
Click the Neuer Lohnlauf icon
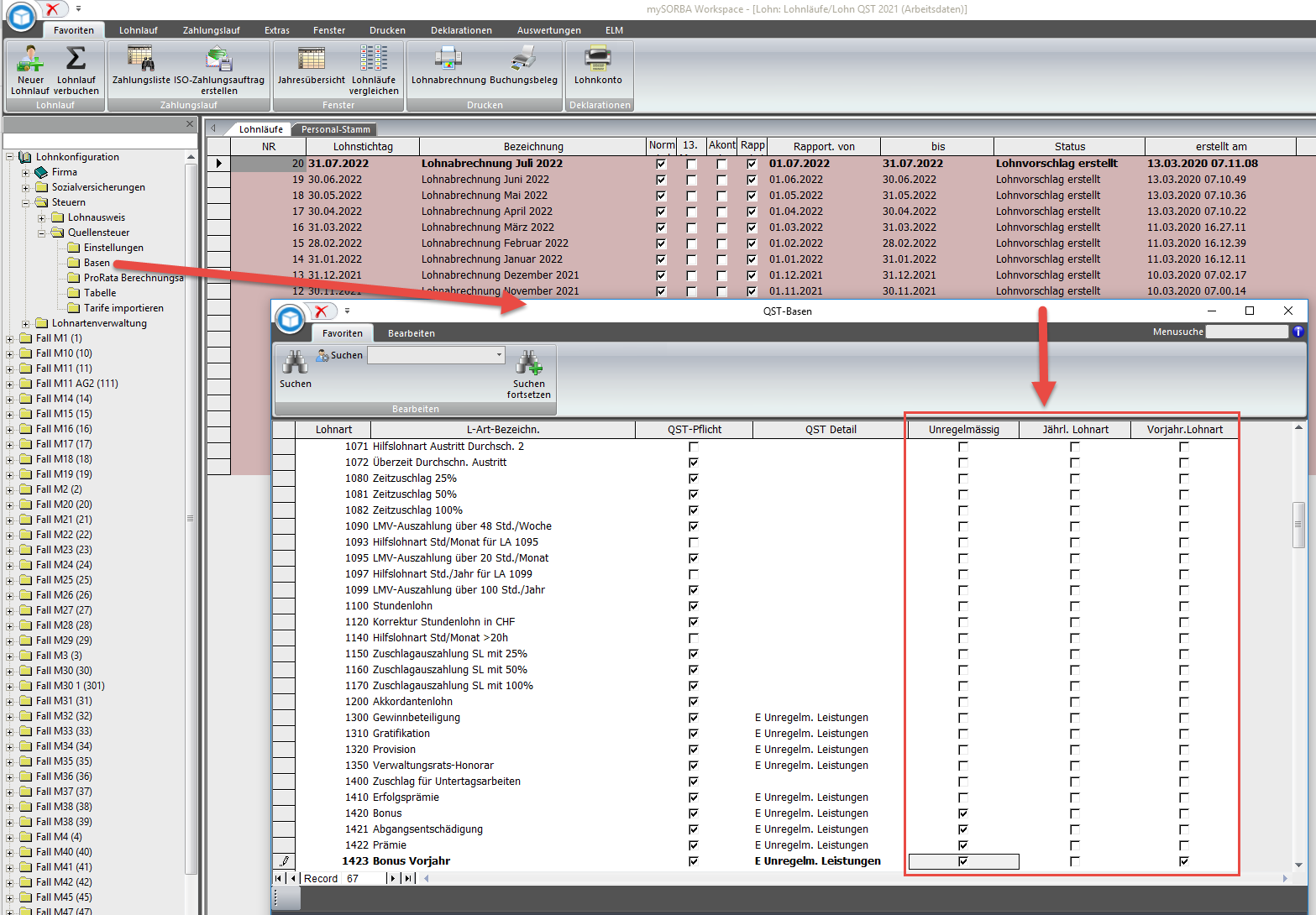[x=30, y=60]
